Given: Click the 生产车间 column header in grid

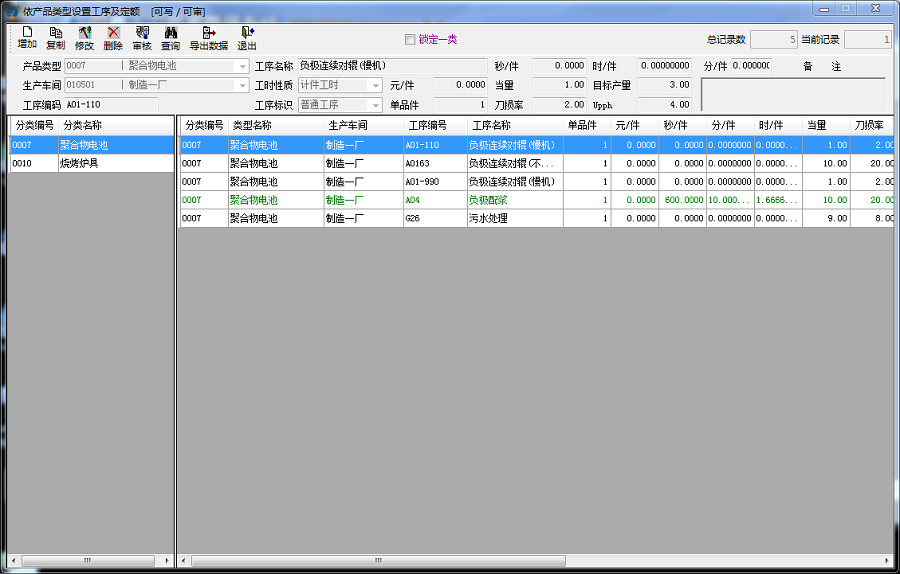Looking at the screenshot, I should click(x=348, y=126).
